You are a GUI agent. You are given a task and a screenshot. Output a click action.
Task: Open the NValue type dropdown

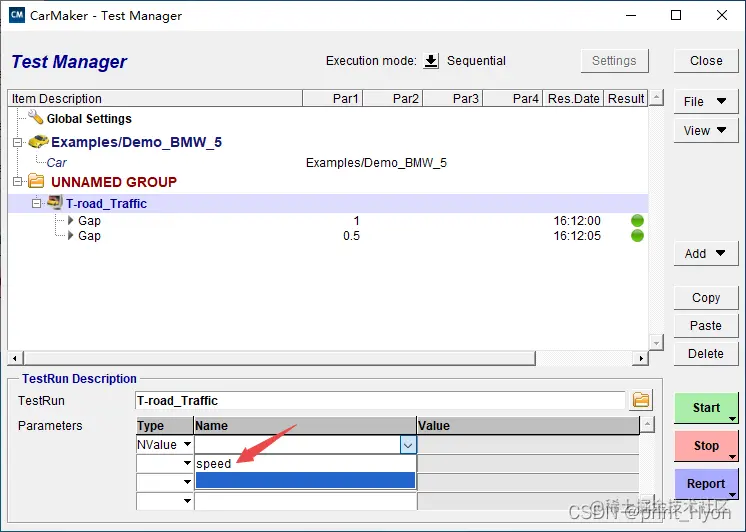[x=187, y=444]
